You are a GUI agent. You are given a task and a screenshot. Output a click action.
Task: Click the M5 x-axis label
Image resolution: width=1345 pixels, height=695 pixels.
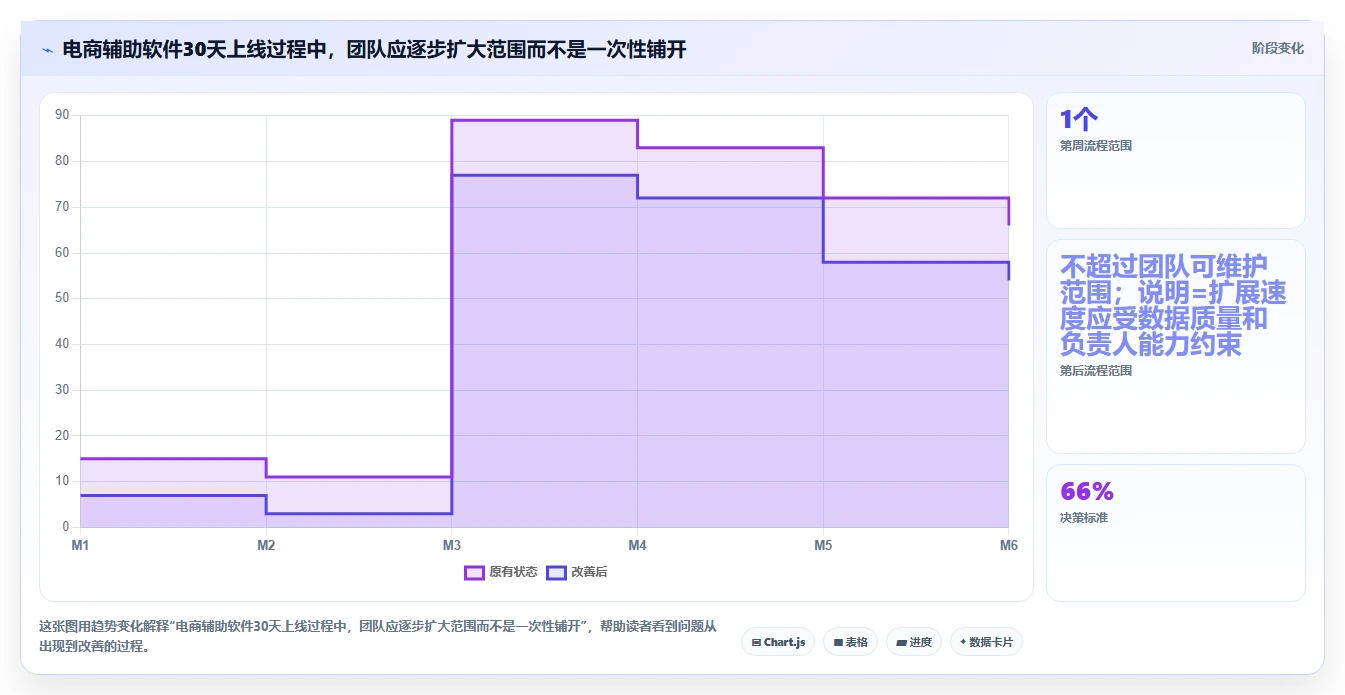(823, 545)
